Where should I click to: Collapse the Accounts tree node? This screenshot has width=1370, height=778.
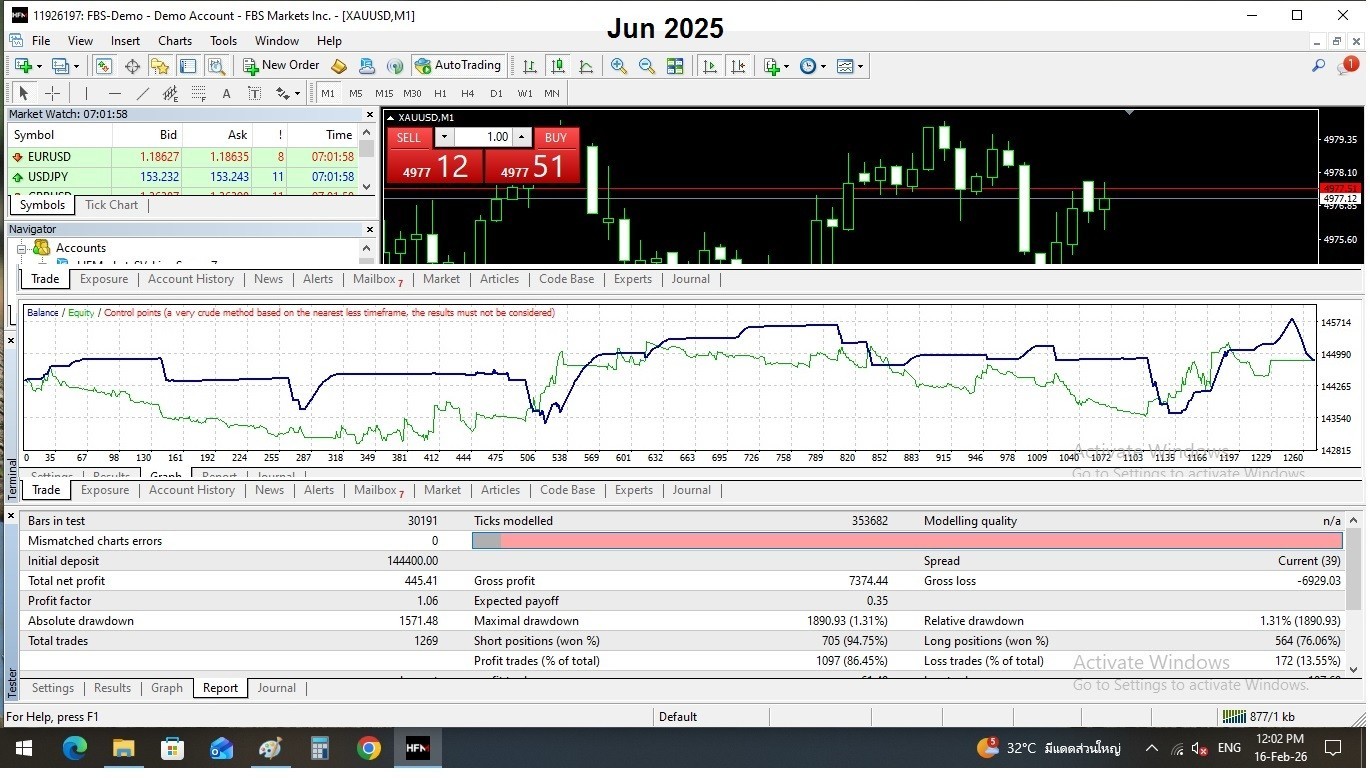coord(21,248)
